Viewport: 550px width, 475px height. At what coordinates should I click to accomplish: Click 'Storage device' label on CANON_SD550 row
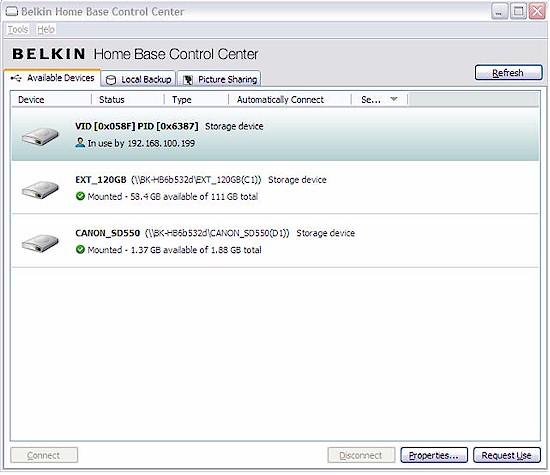click(326, 233)
